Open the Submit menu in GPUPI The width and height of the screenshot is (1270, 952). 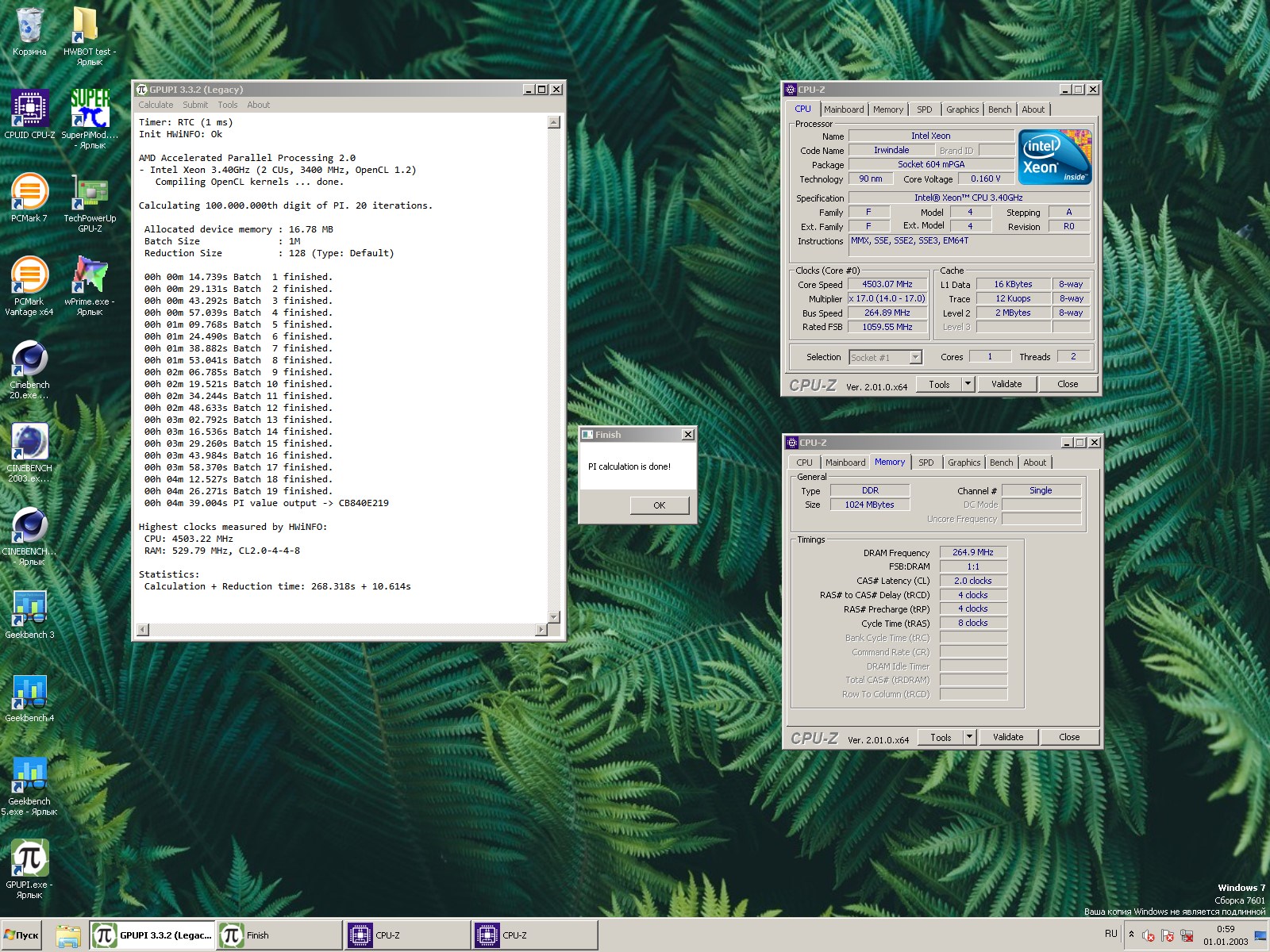tap(195, 105)
